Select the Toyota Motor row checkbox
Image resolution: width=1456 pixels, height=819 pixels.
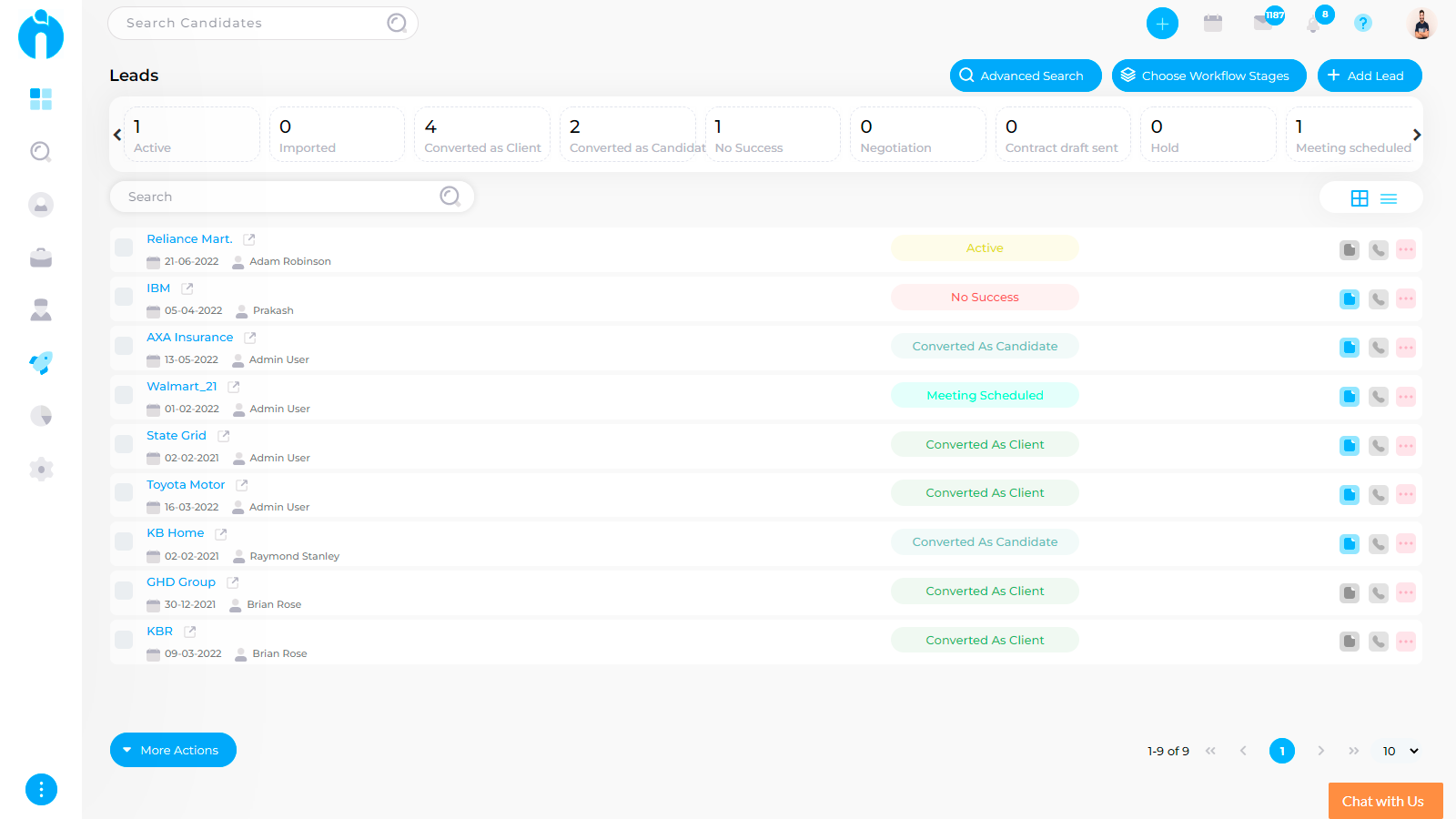pyautogui.click(x=124, y=492)
